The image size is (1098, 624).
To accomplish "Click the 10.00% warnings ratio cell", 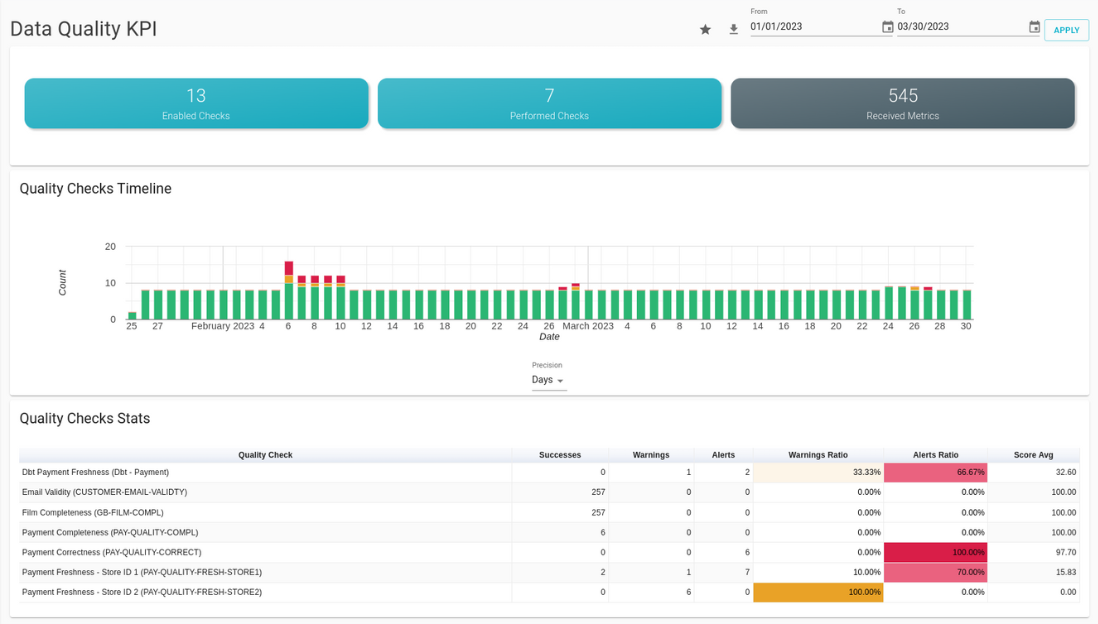I will click(818, 572).
